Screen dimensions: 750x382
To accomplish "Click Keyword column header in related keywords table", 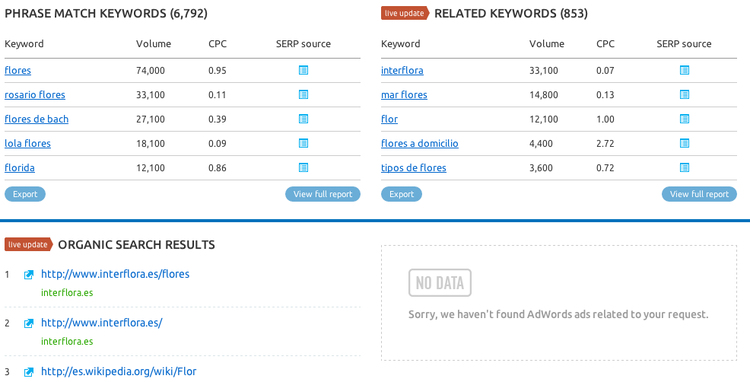I will [x=401, y=44].
